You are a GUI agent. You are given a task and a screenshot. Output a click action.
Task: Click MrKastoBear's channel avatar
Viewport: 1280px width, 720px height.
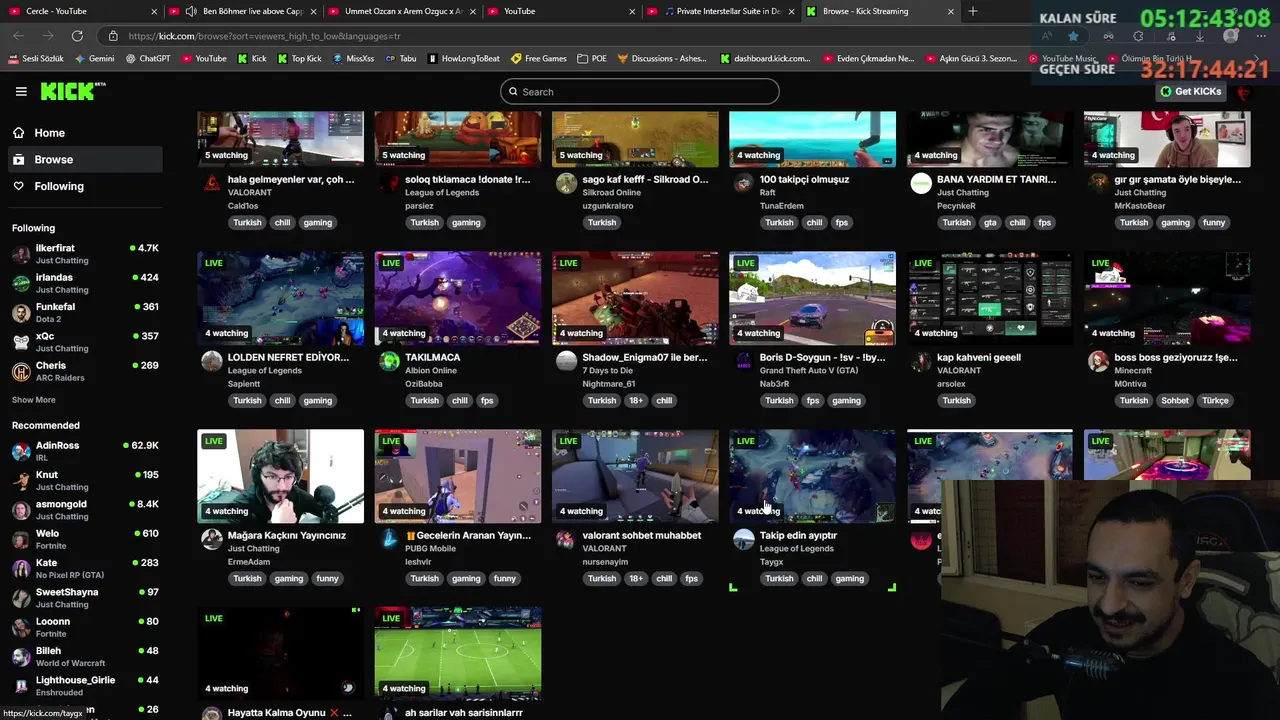[1098, 183]
